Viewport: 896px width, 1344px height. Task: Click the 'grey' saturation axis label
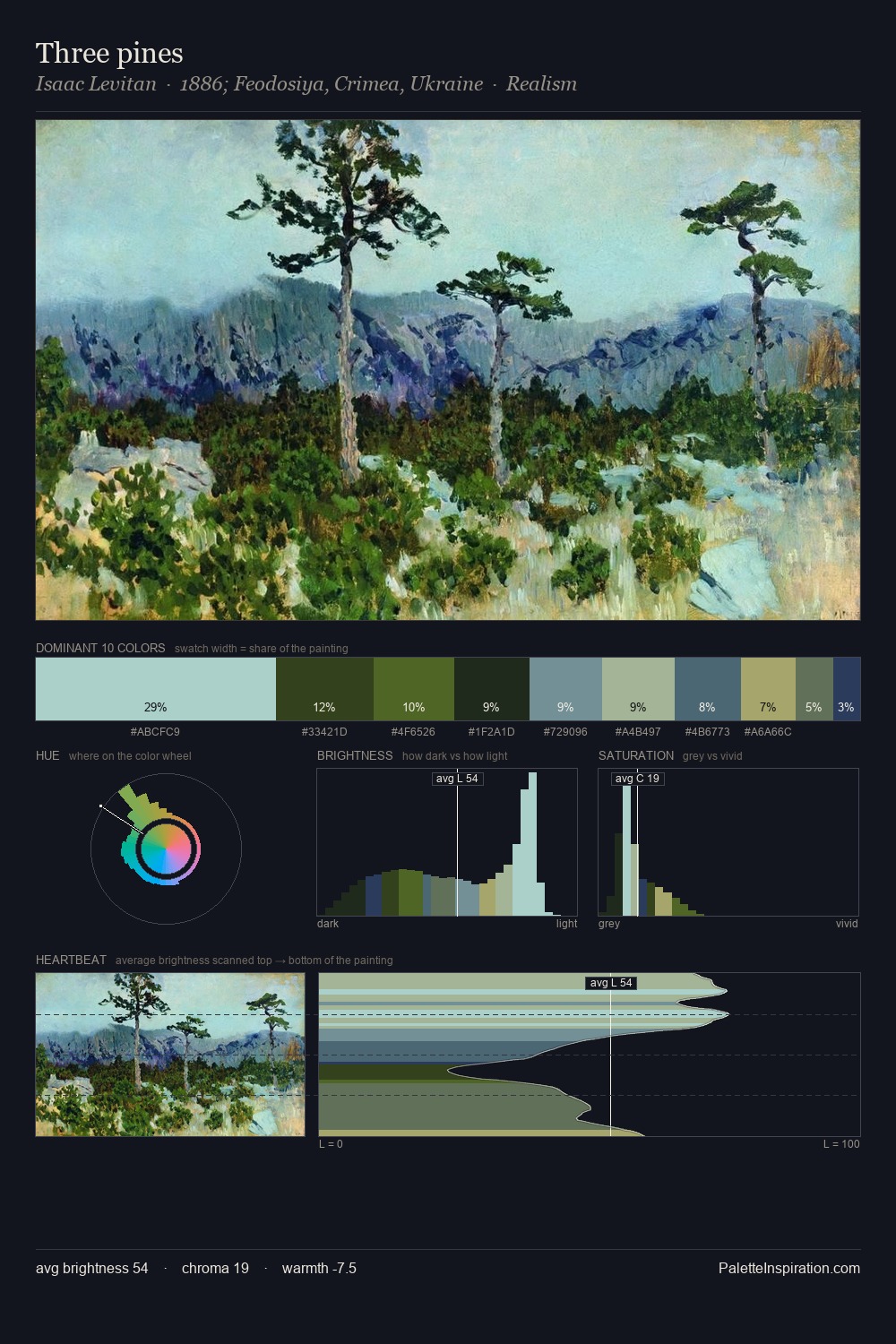[609, 924]
